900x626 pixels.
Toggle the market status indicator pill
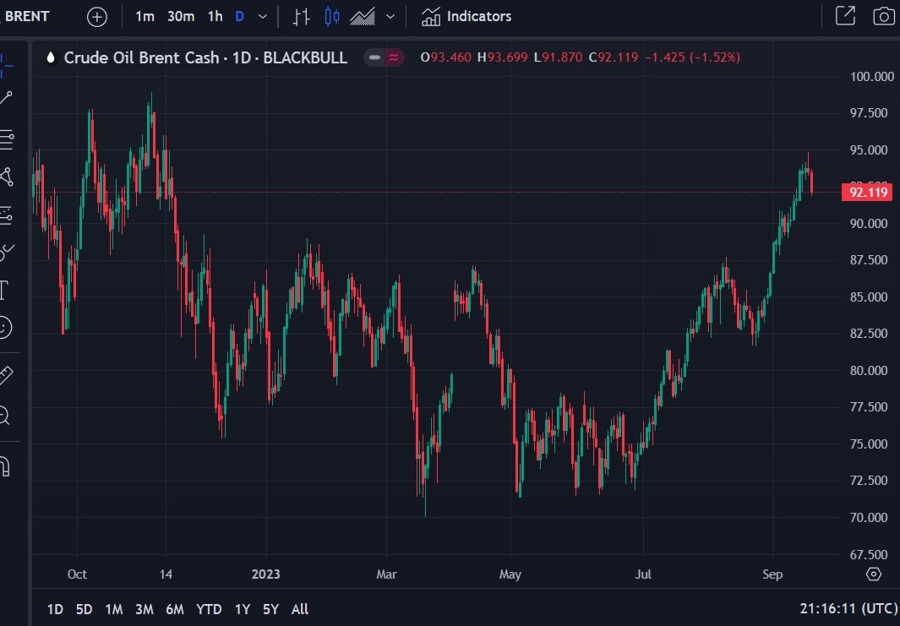[374, 57]
